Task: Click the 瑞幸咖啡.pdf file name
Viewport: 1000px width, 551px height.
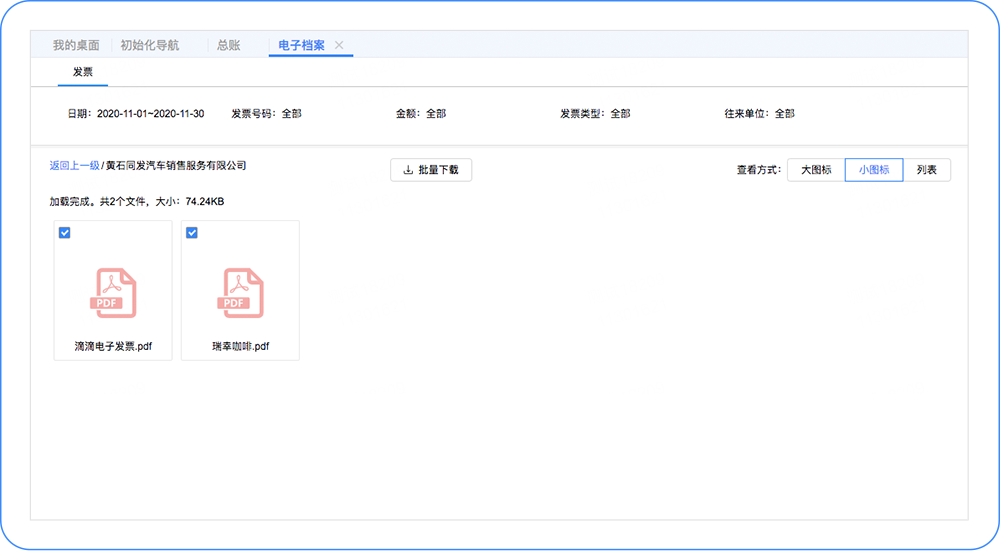Action: click(240, 346)
